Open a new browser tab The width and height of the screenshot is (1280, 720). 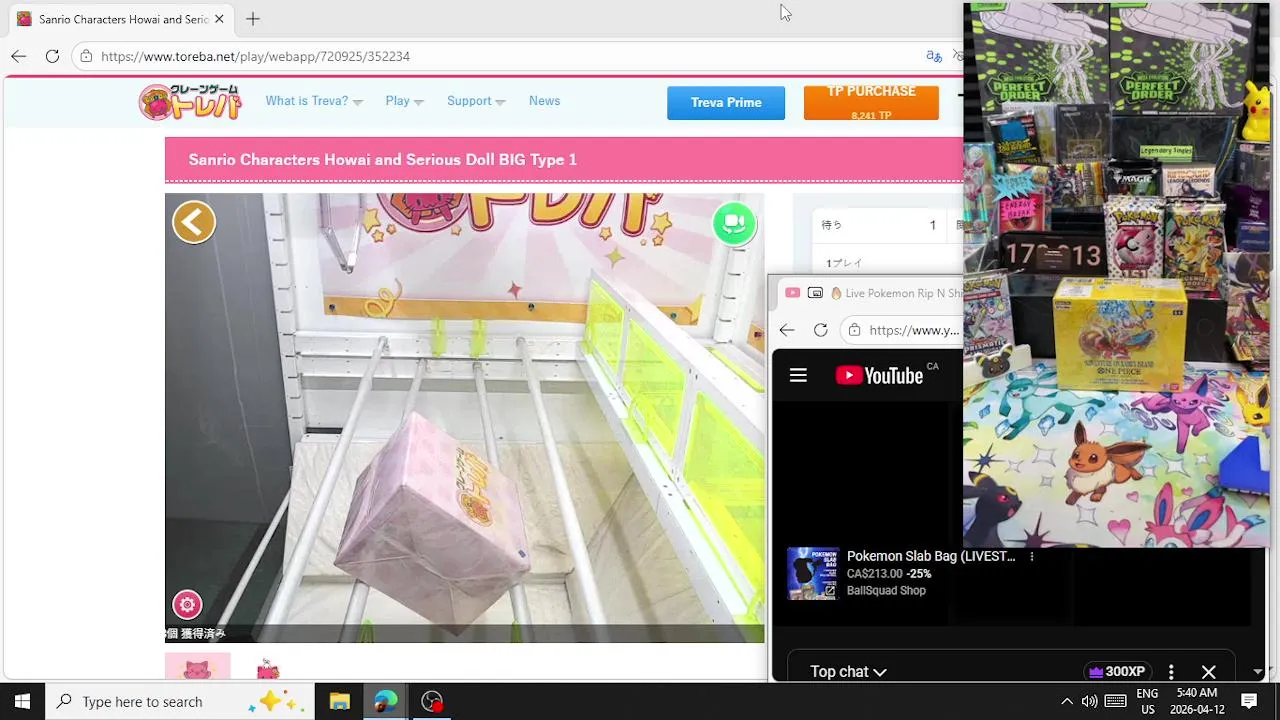(x=253, y=19)
